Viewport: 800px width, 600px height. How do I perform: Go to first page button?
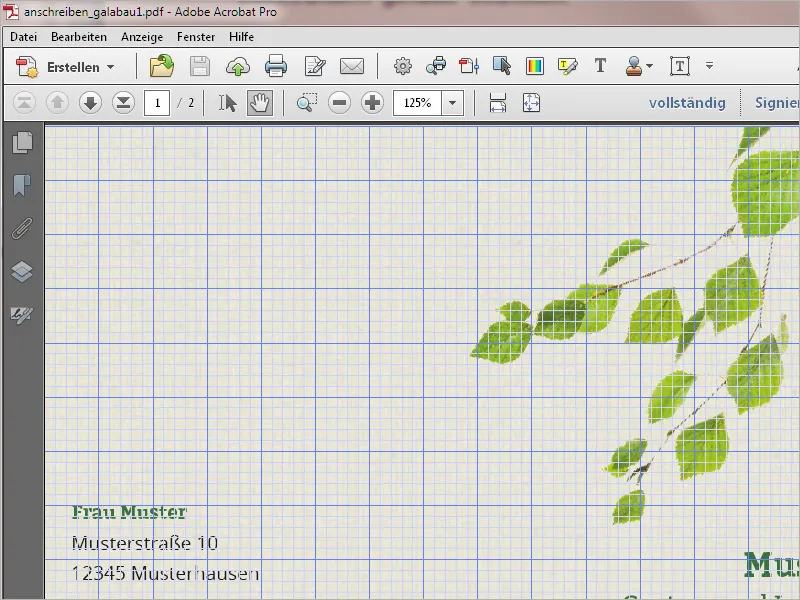click(x=24, y=103)
